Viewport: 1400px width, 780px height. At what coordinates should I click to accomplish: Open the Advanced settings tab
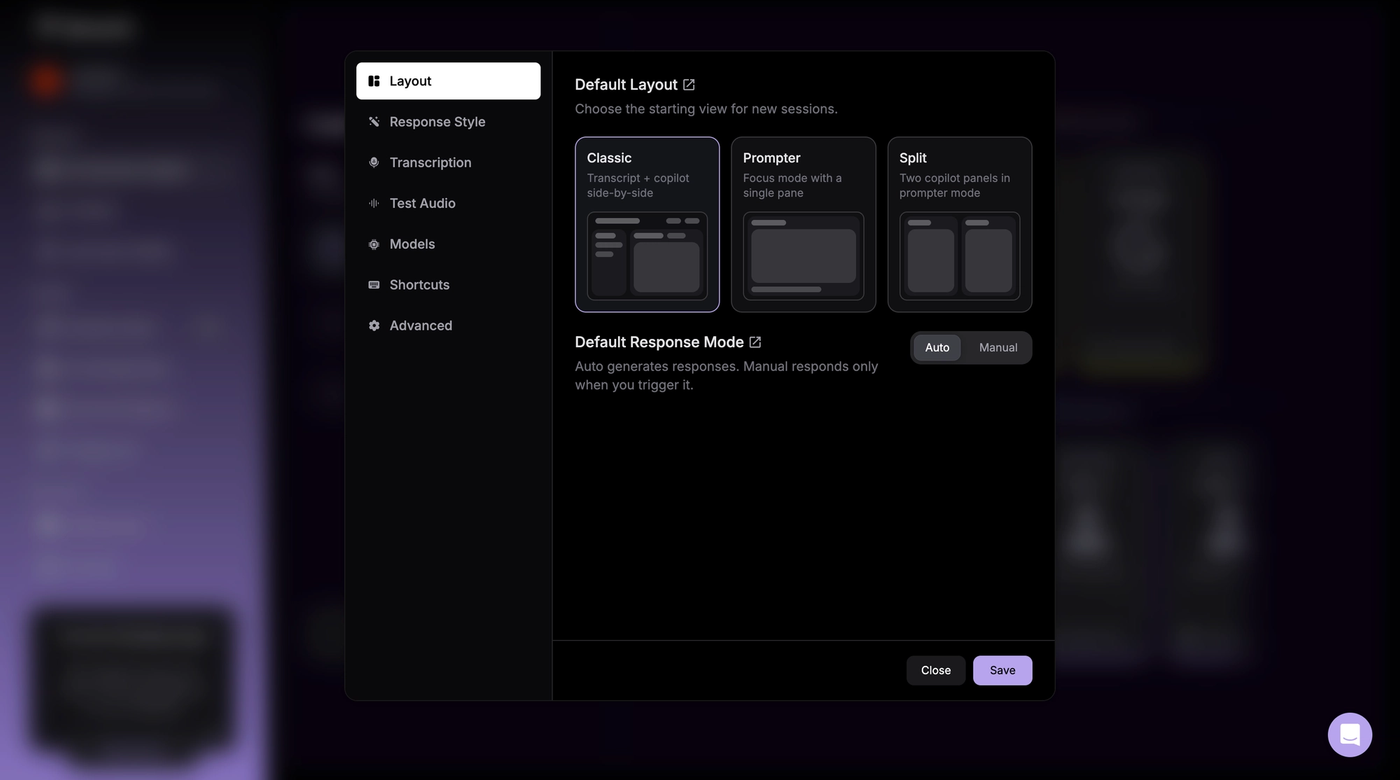(448, 326)
